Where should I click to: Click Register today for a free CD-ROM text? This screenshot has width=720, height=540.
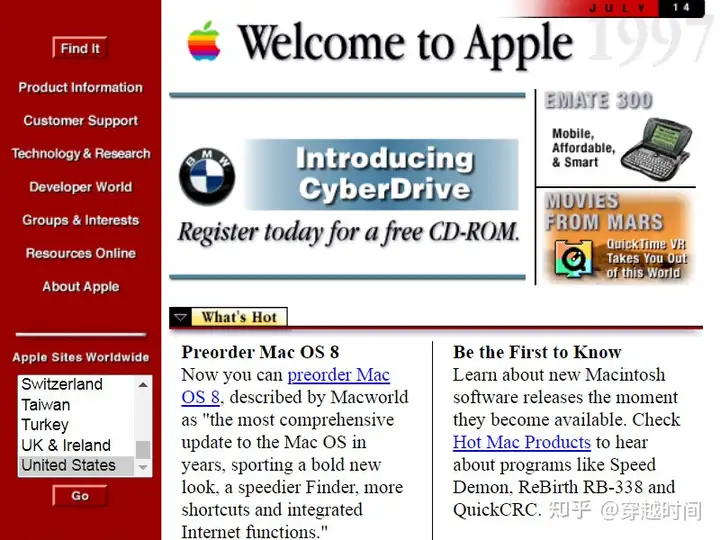coord(349,232)
